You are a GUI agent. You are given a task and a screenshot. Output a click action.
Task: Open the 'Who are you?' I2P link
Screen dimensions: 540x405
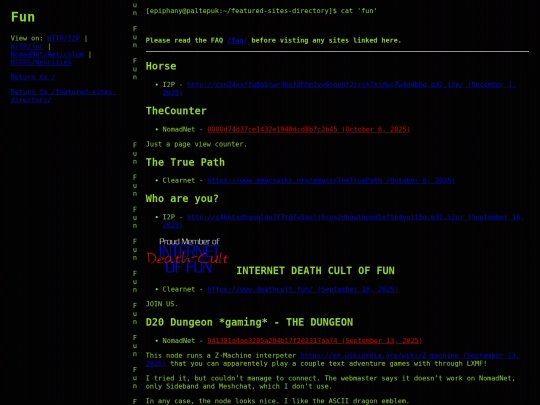(343, 221)
